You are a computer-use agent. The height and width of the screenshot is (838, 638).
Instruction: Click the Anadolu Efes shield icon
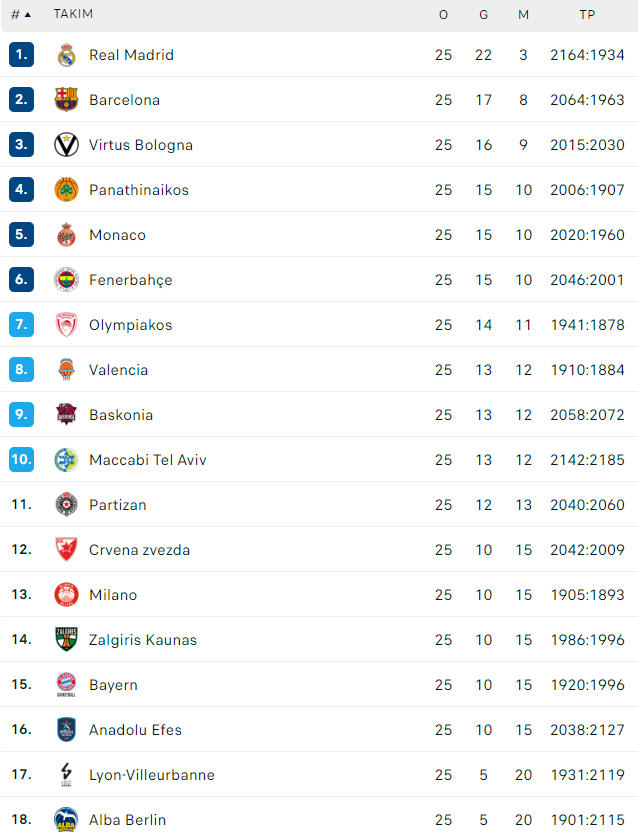coord(66,730)
